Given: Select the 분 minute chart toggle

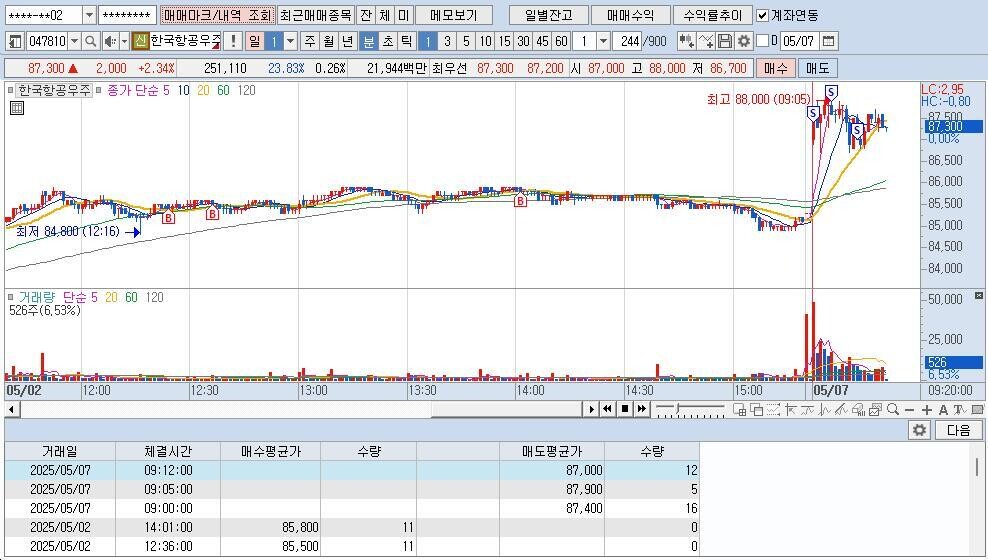Looking at the screenshot, I should pos(369,41).
